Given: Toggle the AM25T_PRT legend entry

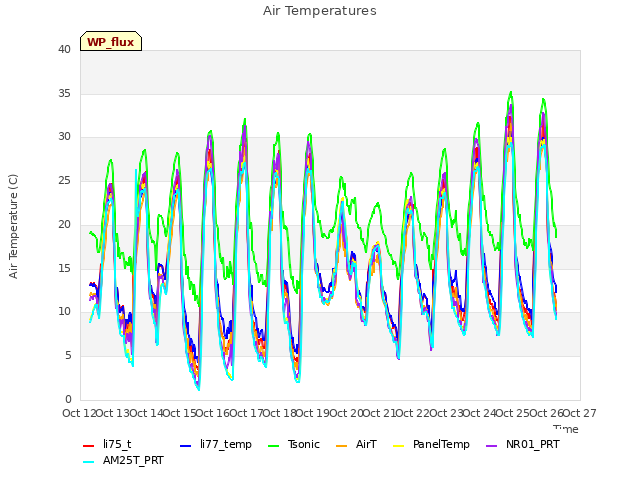Looking at the screenshot, I should [x=123, y=460].
